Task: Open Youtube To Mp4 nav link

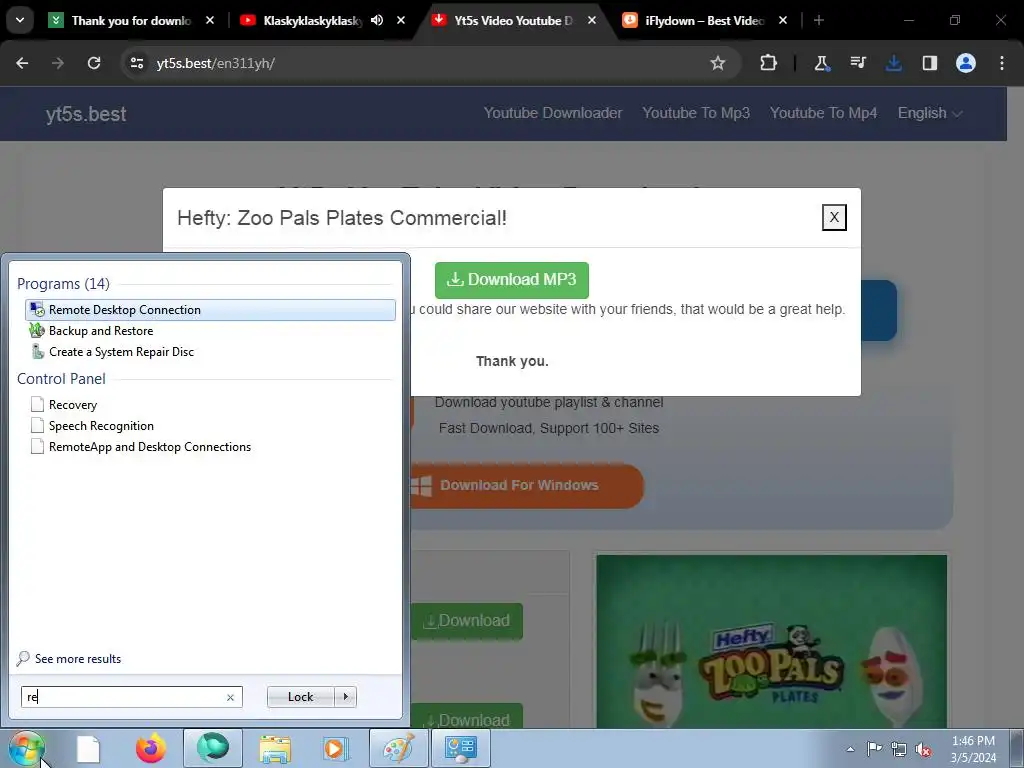Action: coord(823,113)
